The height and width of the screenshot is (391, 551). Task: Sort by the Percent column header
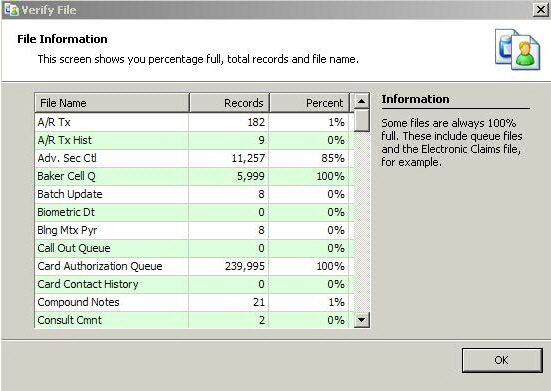click(x=309, y=103)
